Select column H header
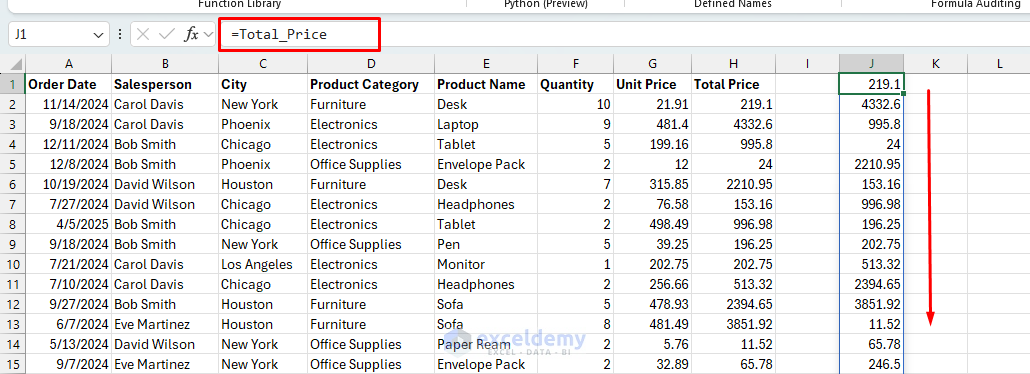 pyautogui.click(x=733, y=64)
